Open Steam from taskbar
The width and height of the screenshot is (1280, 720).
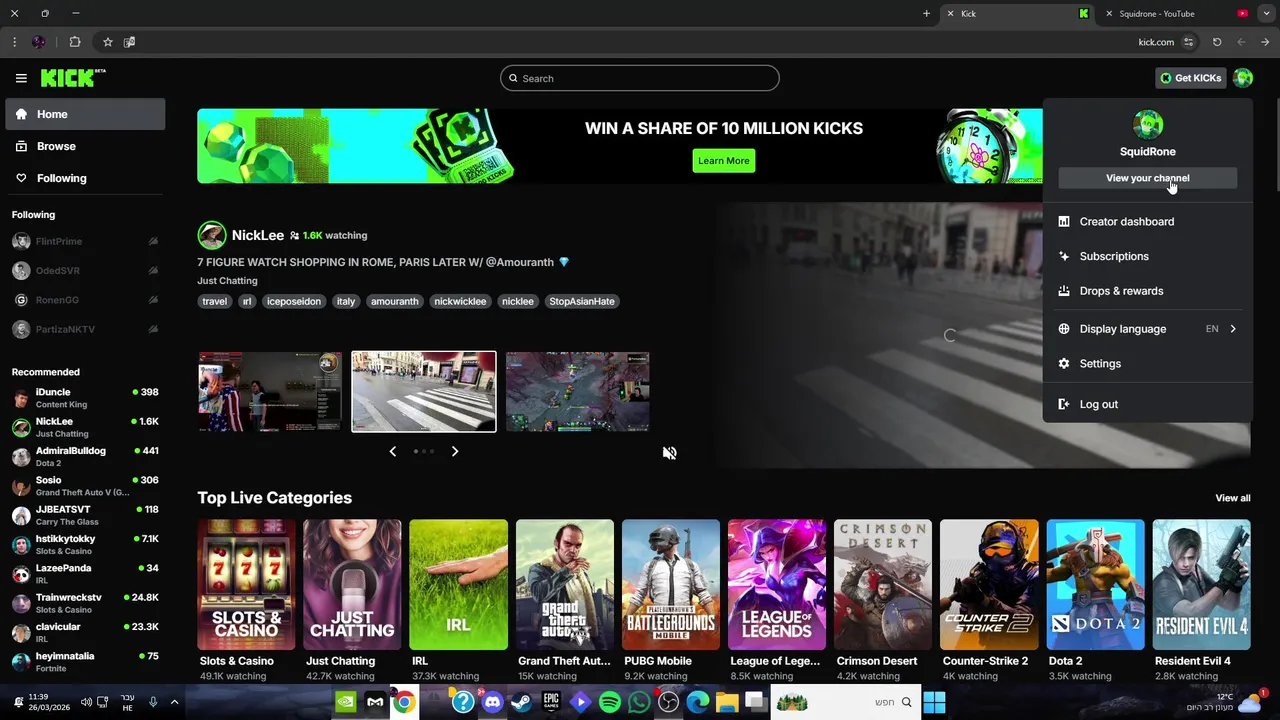coord(521,703)
